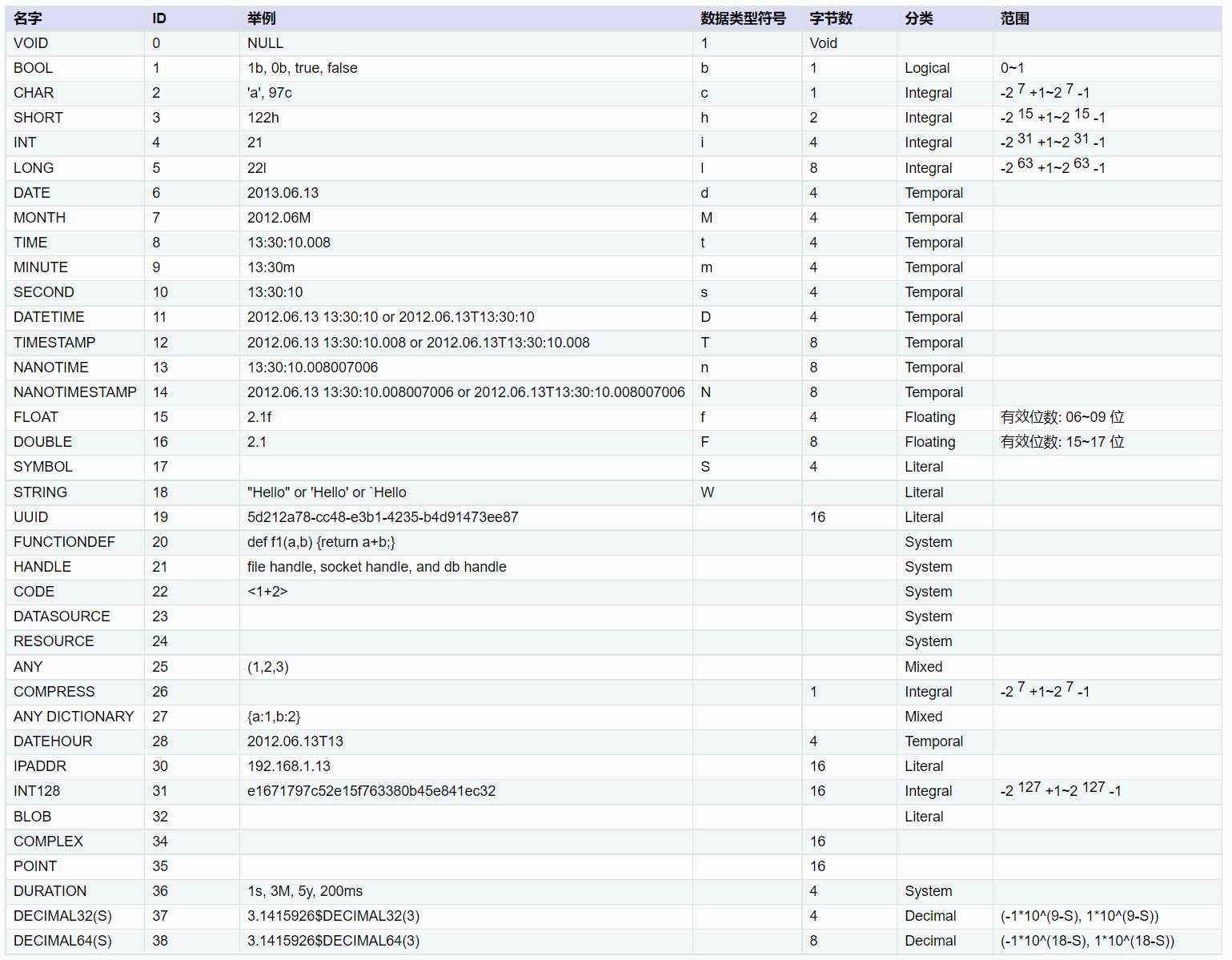This screenshot has height=960, width=1232.
Task: Click the DURATION example '1s, 3M, 5y, 200ms'
Action: (x=304, y=891)
